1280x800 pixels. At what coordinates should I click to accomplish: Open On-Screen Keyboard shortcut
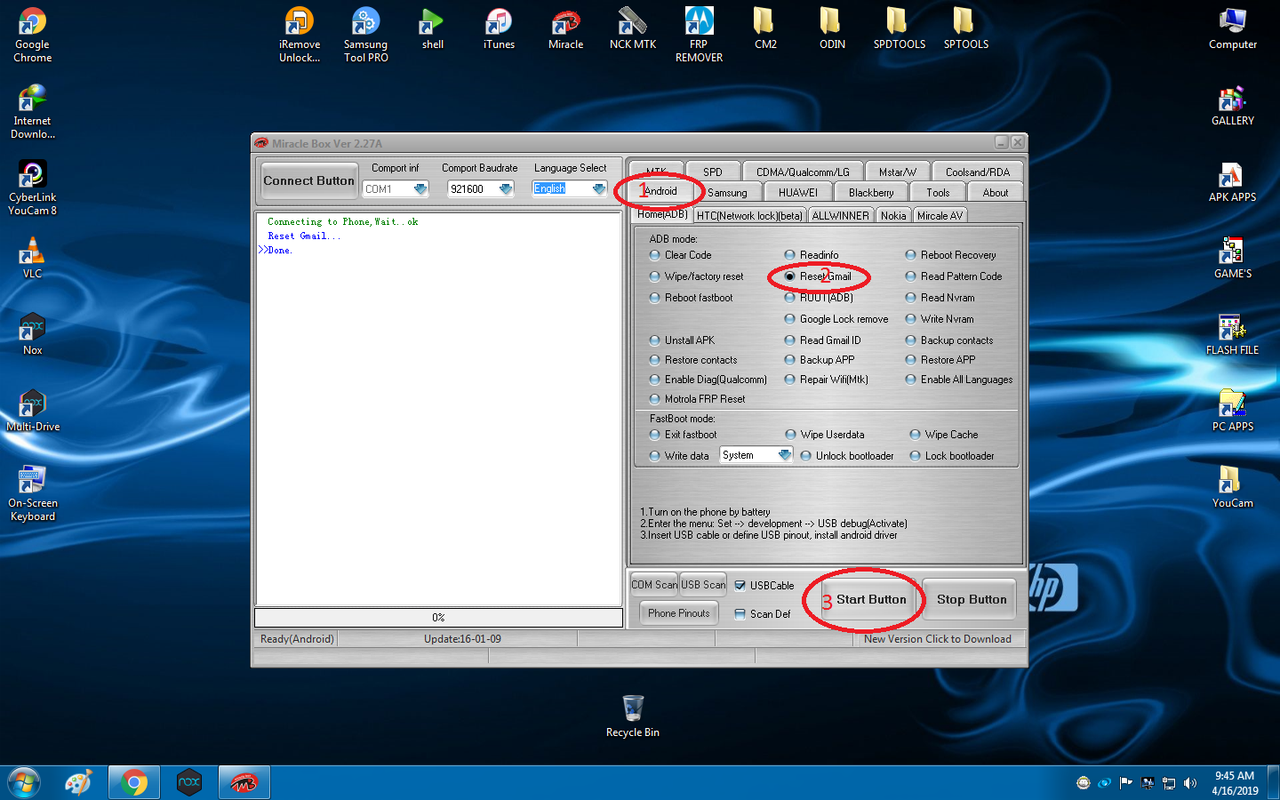tap(32, 494)
